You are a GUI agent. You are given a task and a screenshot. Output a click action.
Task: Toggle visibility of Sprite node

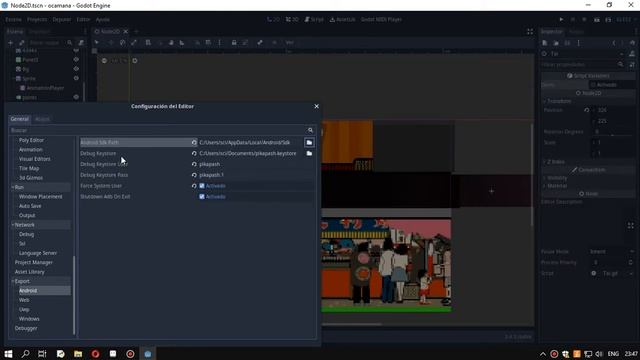pos(76,78)
